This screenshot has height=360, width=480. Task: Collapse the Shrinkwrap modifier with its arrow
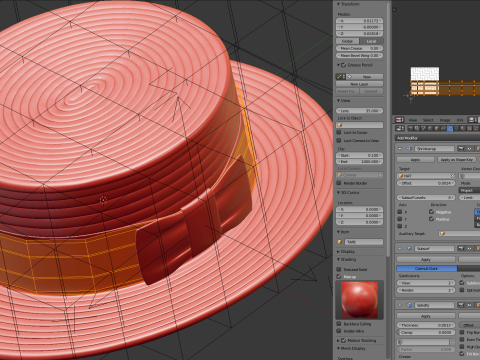400,148
